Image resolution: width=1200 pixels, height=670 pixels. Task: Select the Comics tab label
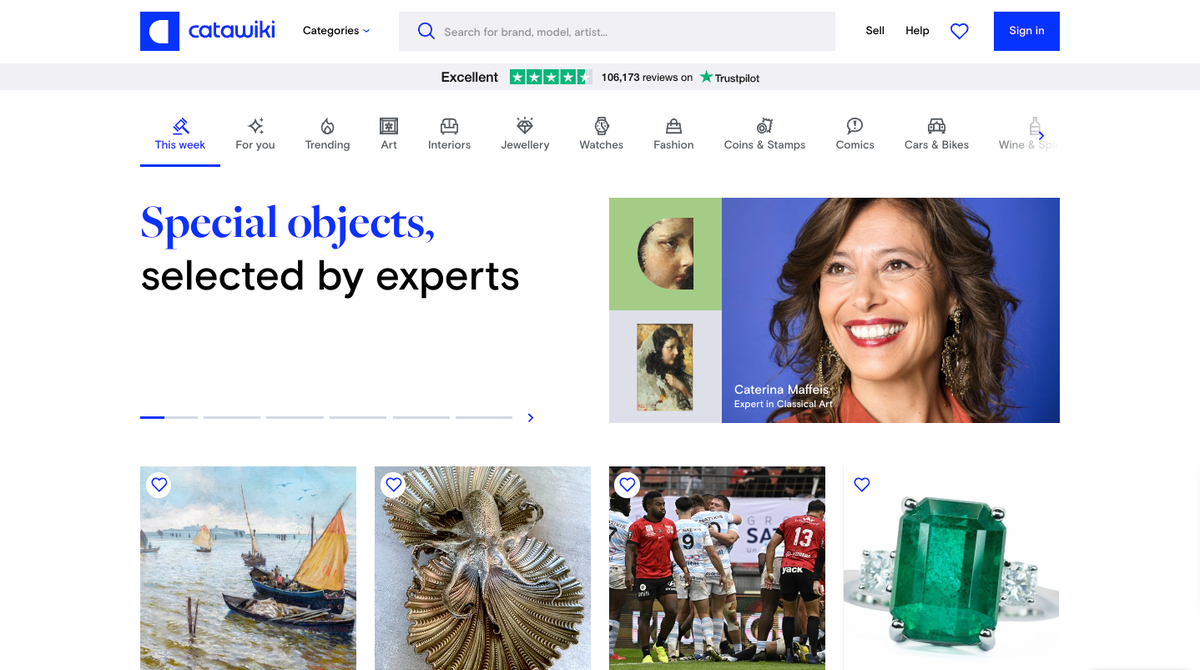[x=855, y=145]
